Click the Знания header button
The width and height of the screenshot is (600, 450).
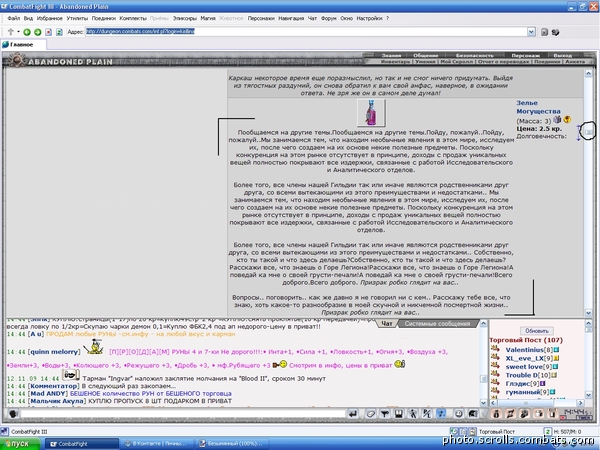391,55
